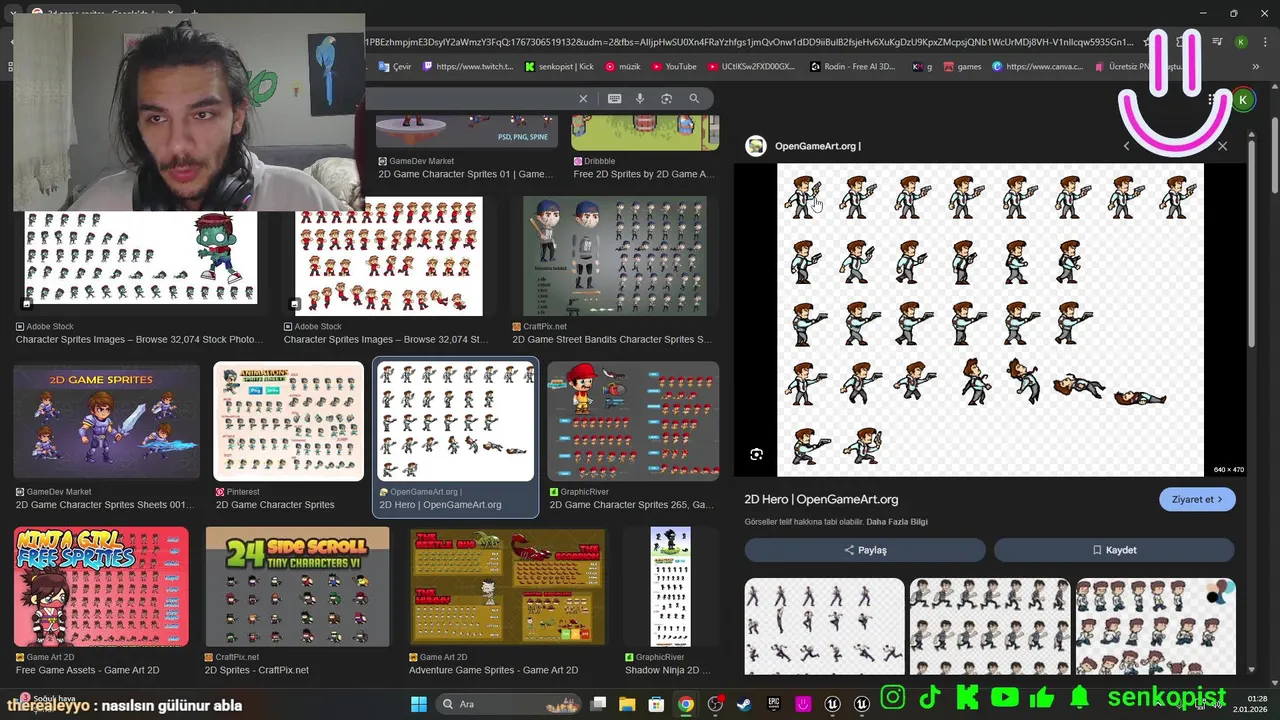Open the Pinterest 2D Game Character Sprites result
The width and height of the screenshot is (1280, 720).
(x=289, y=422)
